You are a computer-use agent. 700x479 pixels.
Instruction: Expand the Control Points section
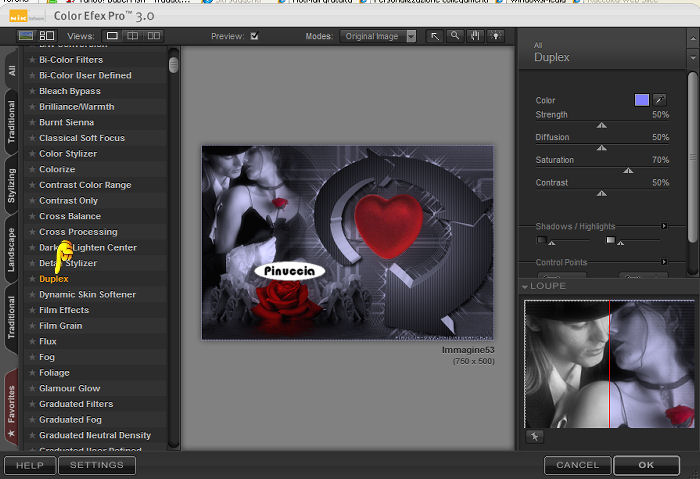(664, 262)
